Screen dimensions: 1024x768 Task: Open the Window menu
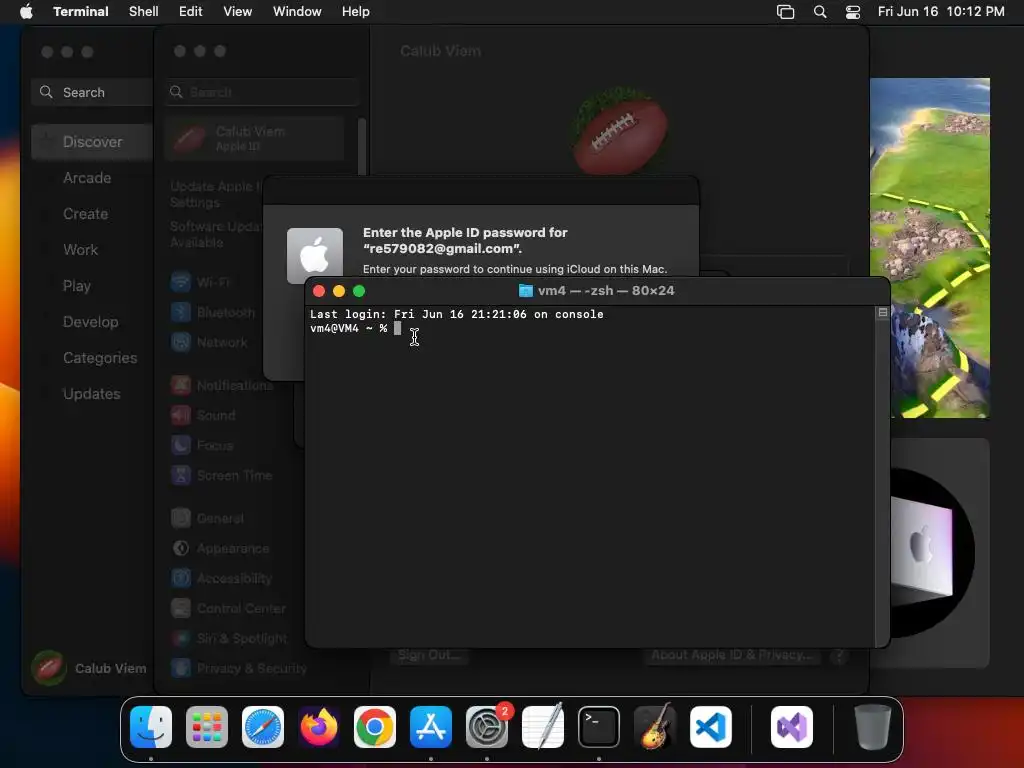(x=297, y=12)
